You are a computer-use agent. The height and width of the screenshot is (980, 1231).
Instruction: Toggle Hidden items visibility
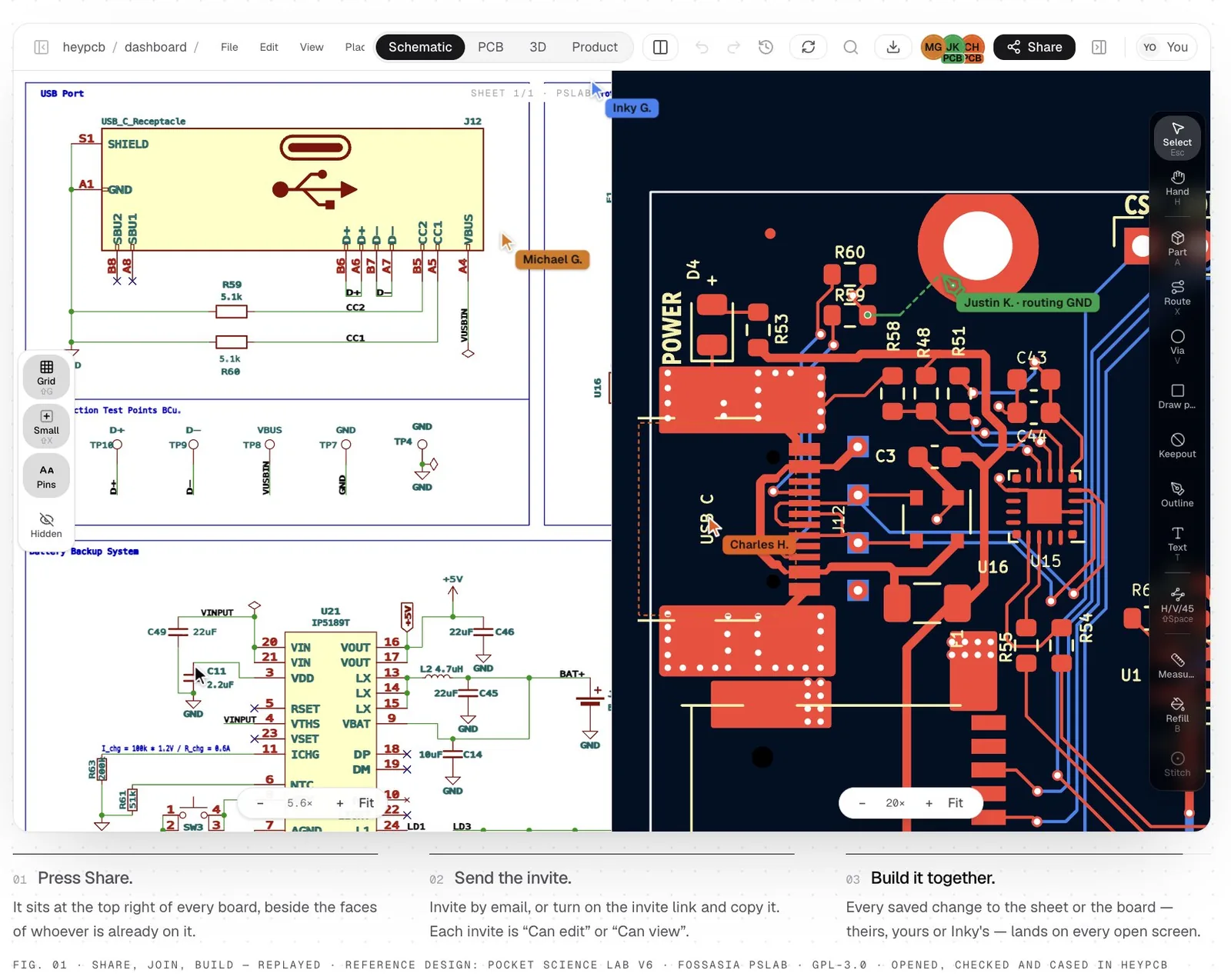pyautogui.click(x=46, y=525)
